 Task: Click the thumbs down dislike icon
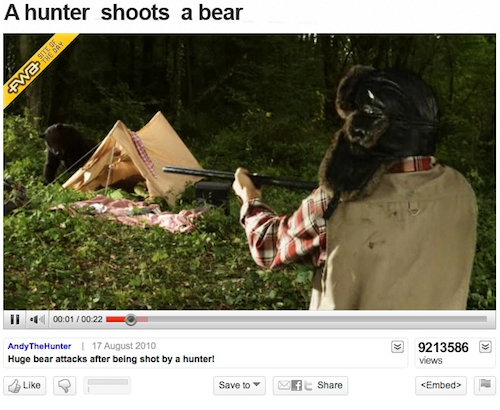(65, 386)
